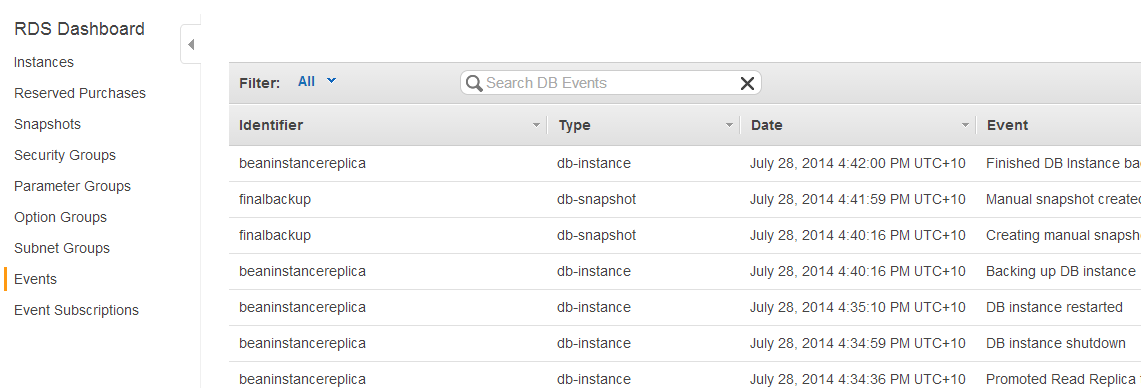Click 'Finished DB Instance' event text in first row

1063,164
